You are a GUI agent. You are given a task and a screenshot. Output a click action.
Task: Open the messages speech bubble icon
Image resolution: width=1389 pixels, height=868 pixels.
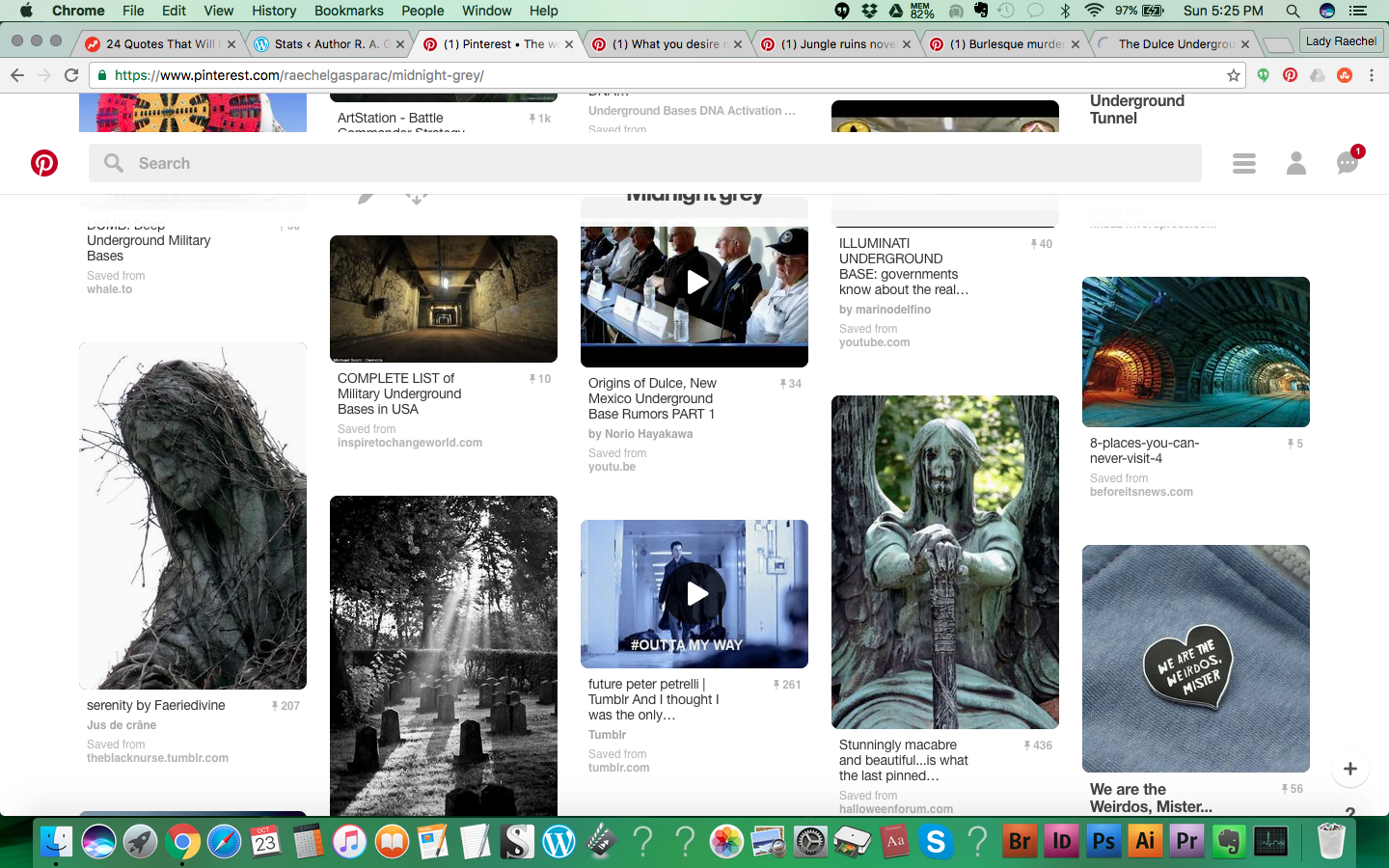click(x=1347, y=163)
